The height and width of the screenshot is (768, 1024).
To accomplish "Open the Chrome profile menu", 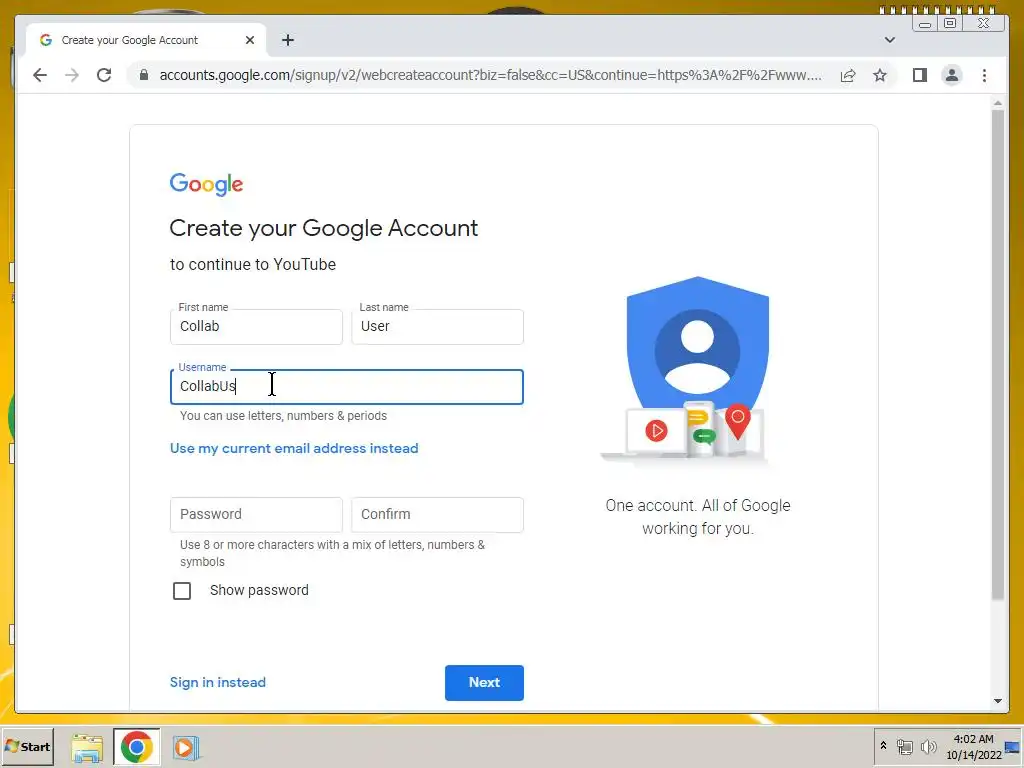I will (x=952, y=75).
